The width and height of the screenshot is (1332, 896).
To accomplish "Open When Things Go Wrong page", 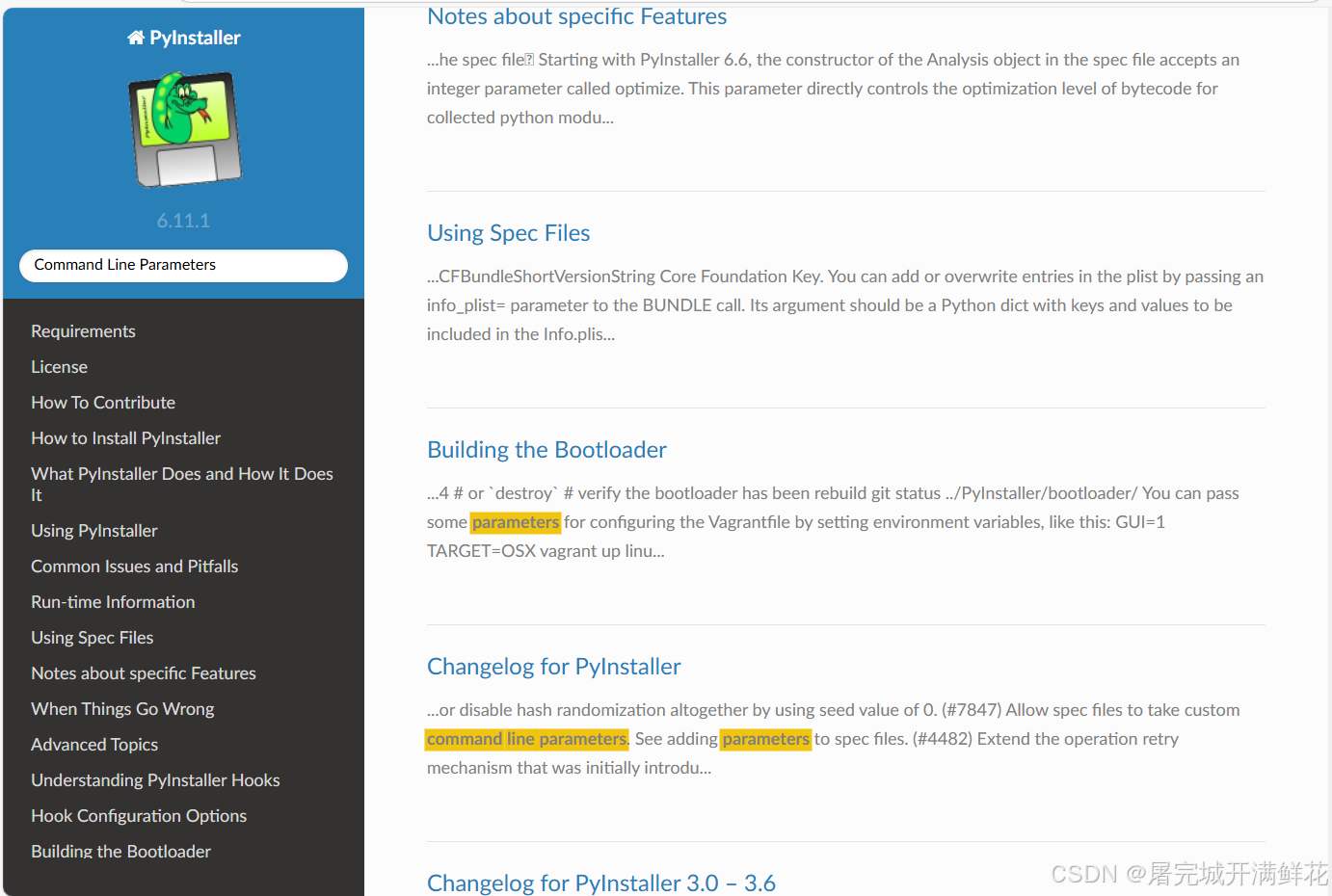I will tap(122, 709).
